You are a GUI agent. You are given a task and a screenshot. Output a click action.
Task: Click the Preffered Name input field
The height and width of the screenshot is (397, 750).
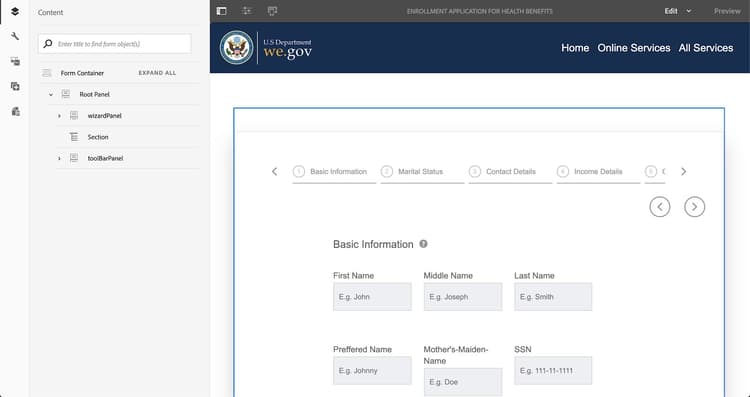click(372, 370)
